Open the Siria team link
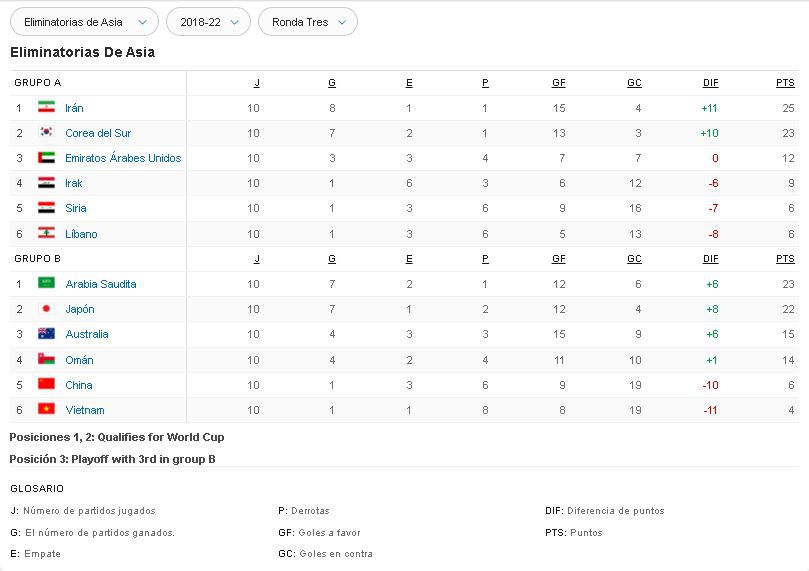 (76, 208)
